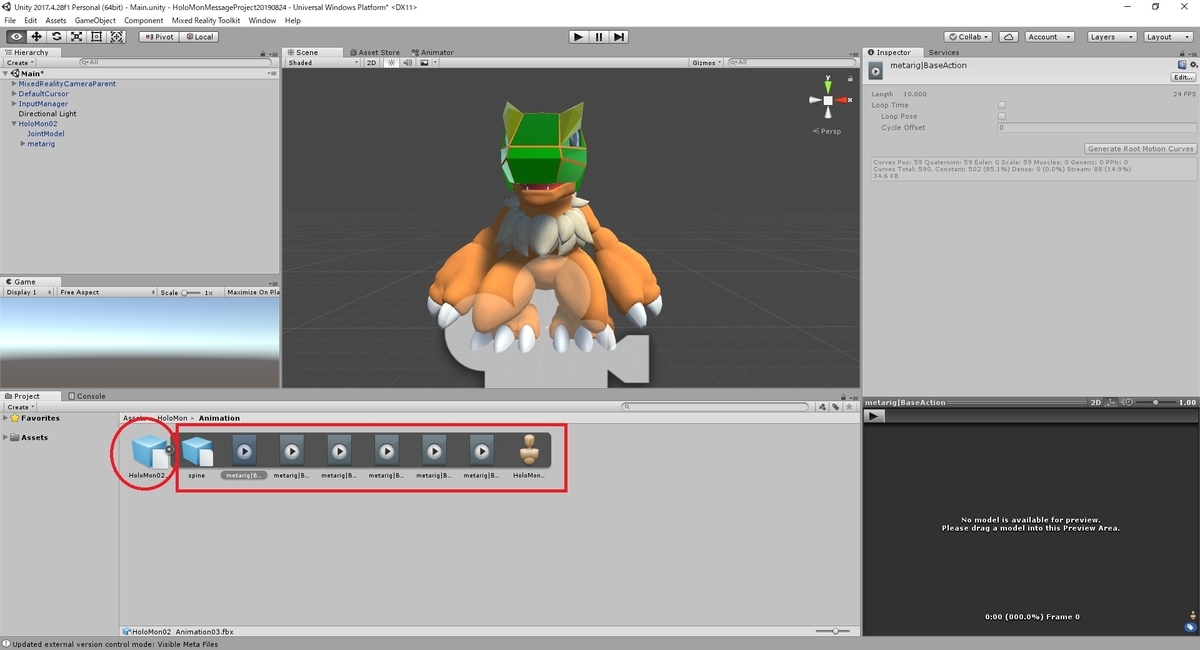1200x650 pixels.
Task: Open the Display 1 dropdown
Action: tap(29, 292)
